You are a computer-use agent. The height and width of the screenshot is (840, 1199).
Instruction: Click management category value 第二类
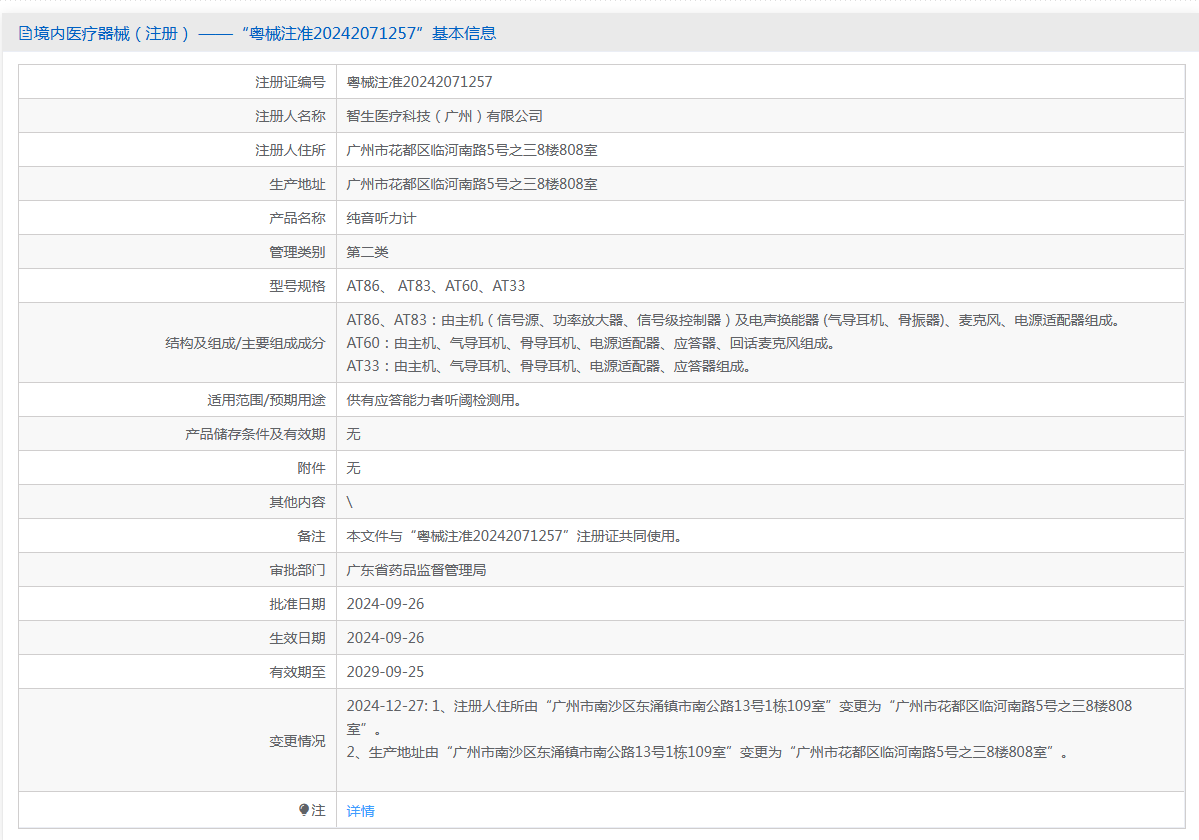pyautogui.click(x=367, y=252)
